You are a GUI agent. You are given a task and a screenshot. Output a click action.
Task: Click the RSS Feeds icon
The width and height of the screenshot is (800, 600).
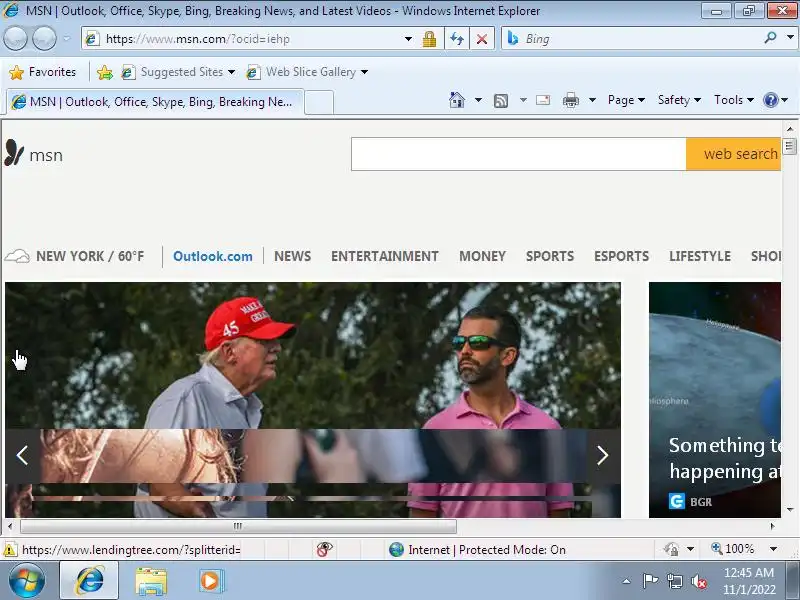pyautogui.click(x=501, y=101)
